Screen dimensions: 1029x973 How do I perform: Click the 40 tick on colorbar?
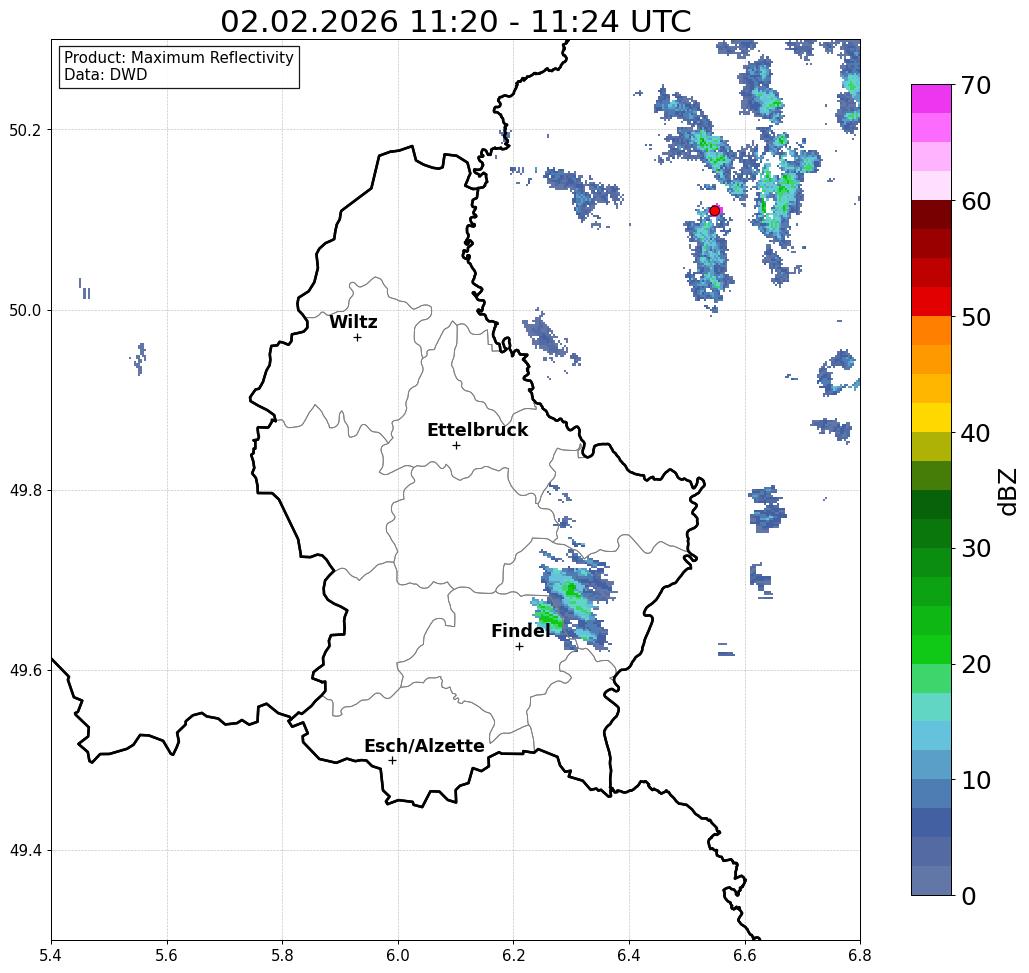click(x=975, y=433)
